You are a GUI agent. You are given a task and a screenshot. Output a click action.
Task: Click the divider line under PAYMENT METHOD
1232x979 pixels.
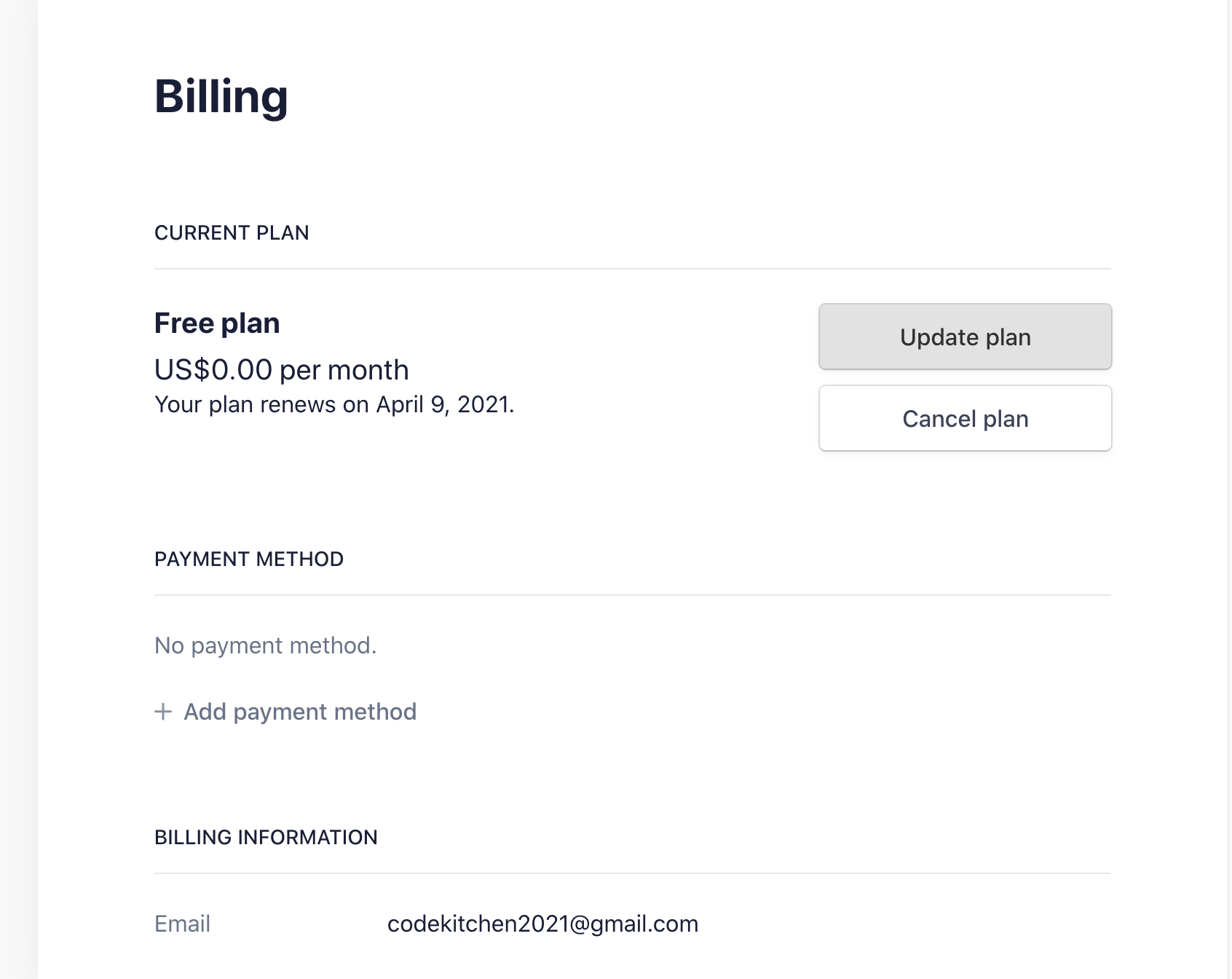[632, 595]
